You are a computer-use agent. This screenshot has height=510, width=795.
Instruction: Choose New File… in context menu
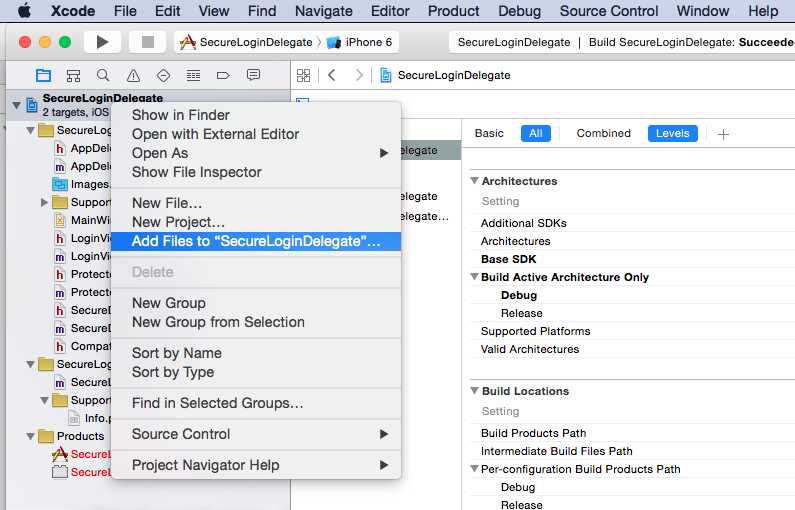pyautogui.click(x=256, y=203)
